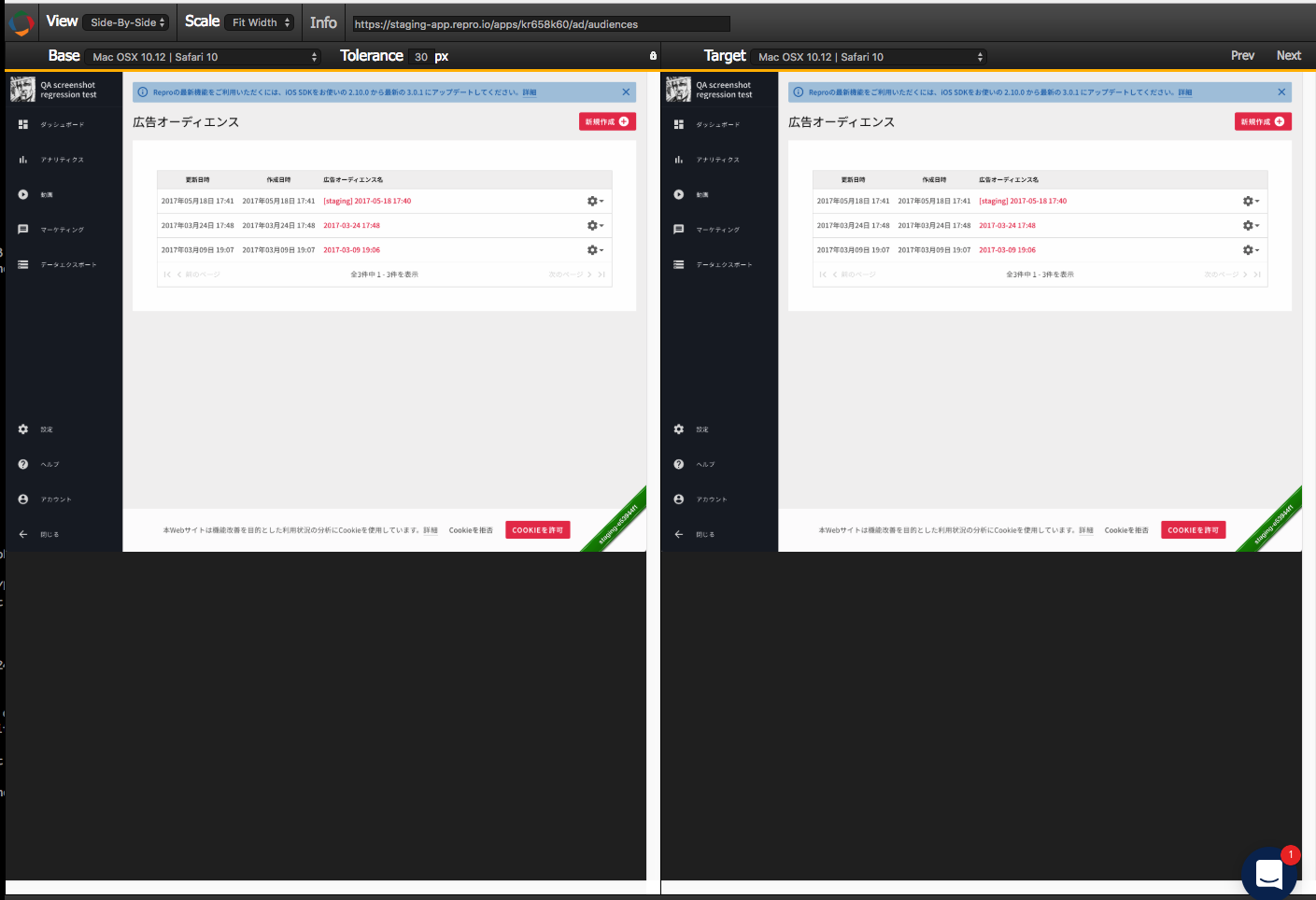Open gear dropdown for [staging] row in Base pane
The image size is (1316, 900).
click(595, 201)
